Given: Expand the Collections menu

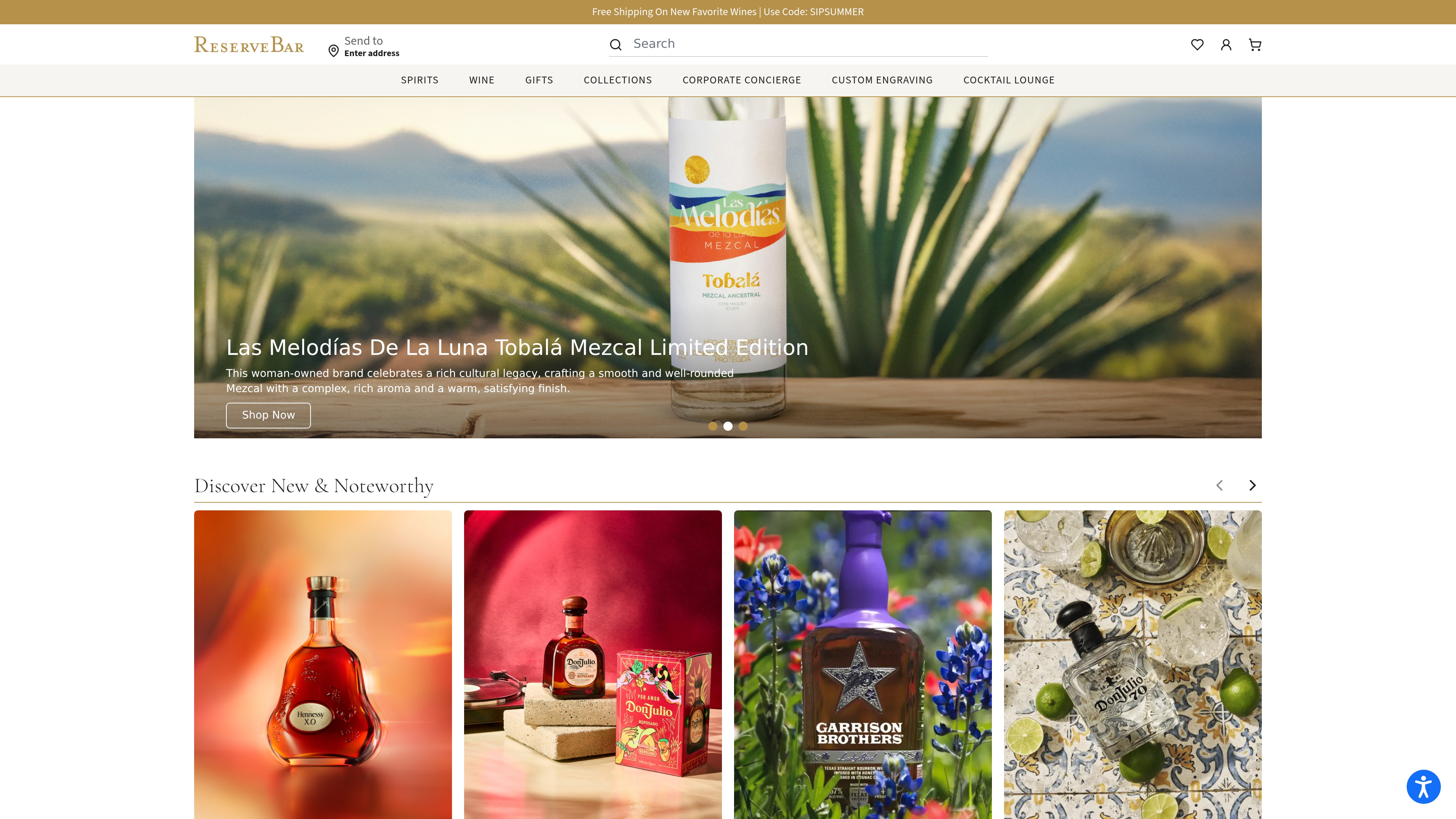Looking at the screenshot, I should [x=617, y=80].
